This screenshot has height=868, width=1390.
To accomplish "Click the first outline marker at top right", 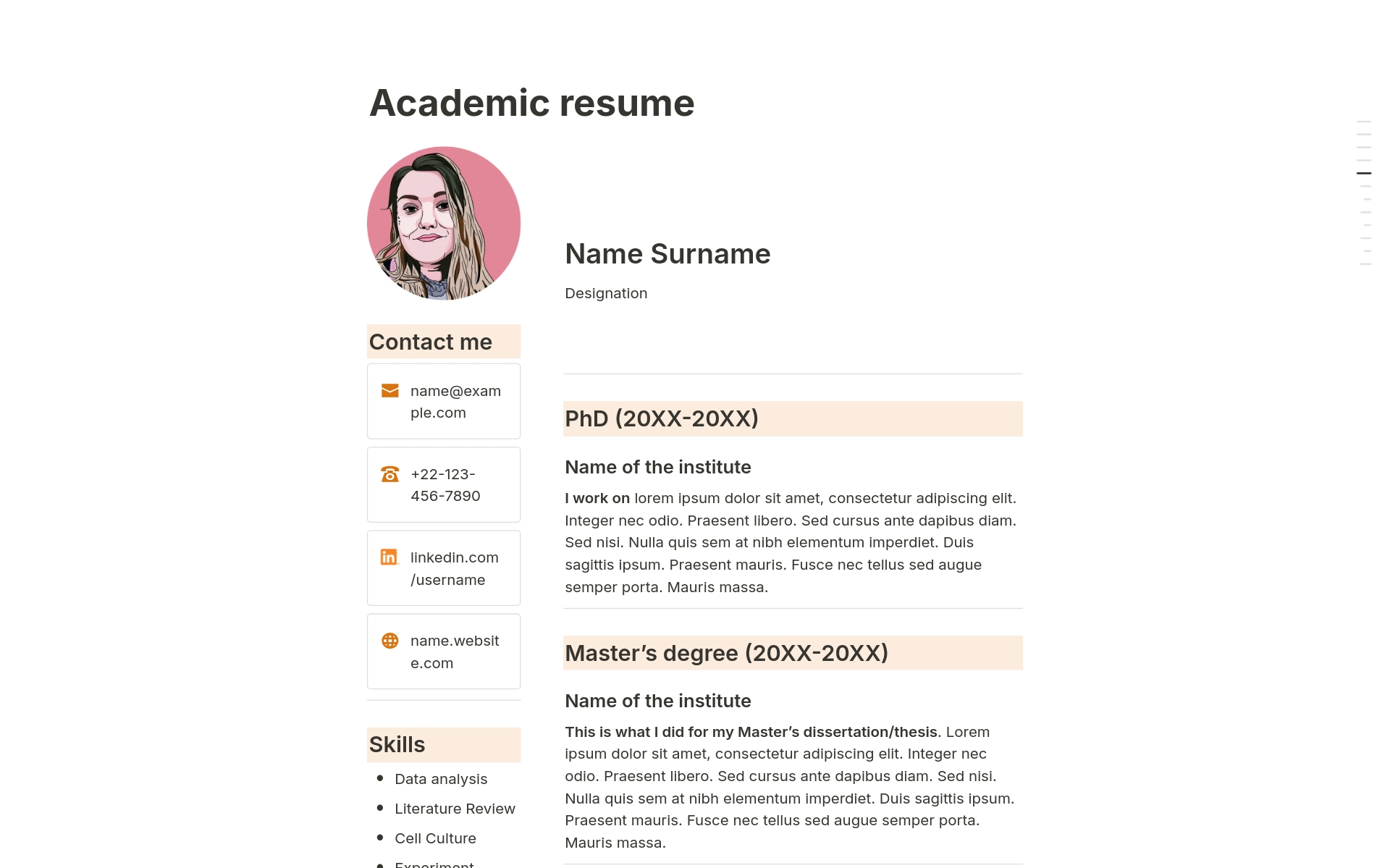I will (1364, 122).
